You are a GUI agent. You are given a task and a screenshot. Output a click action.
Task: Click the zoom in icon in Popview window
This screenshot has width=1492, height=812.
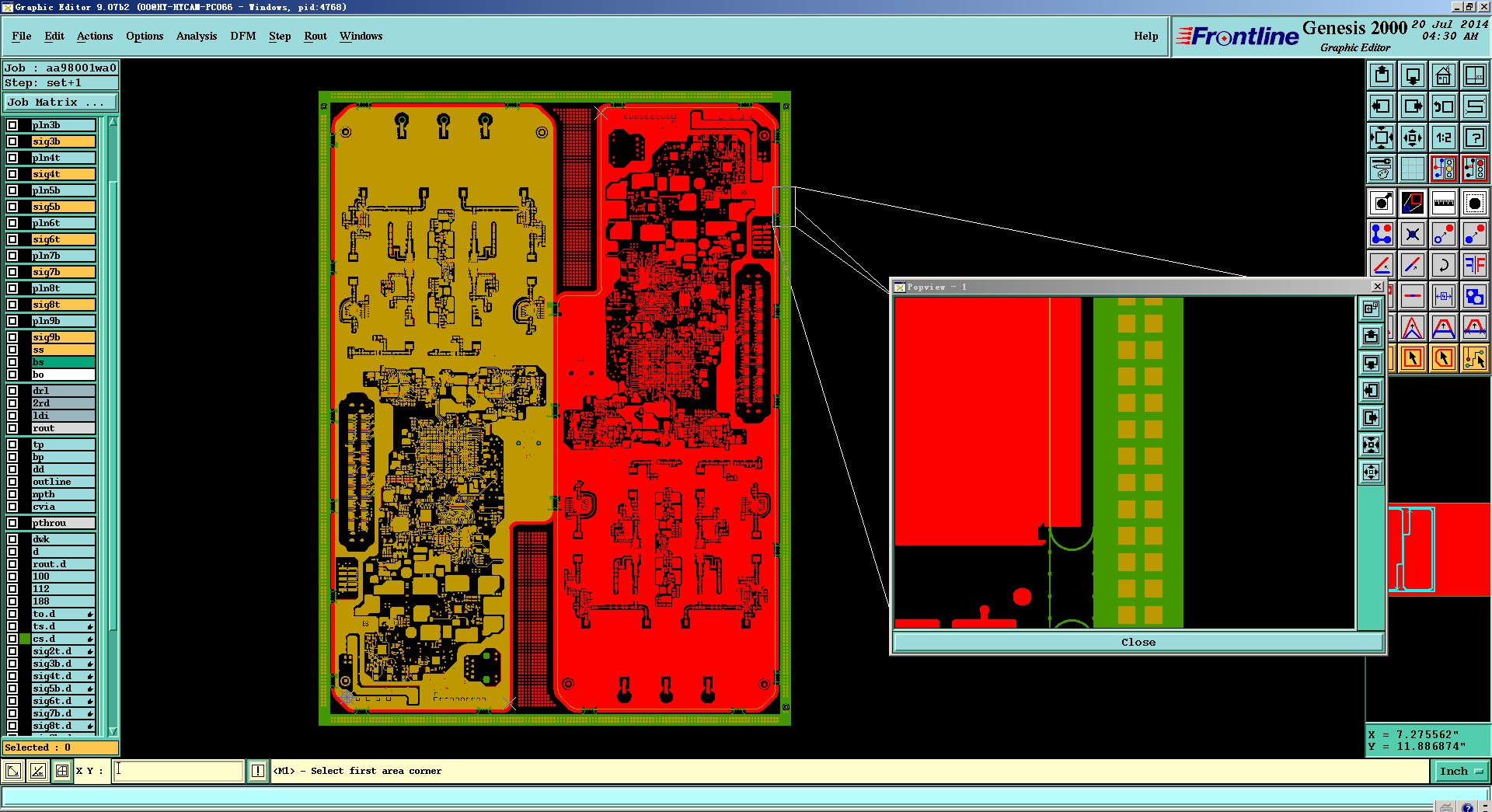pos(1372,445)
